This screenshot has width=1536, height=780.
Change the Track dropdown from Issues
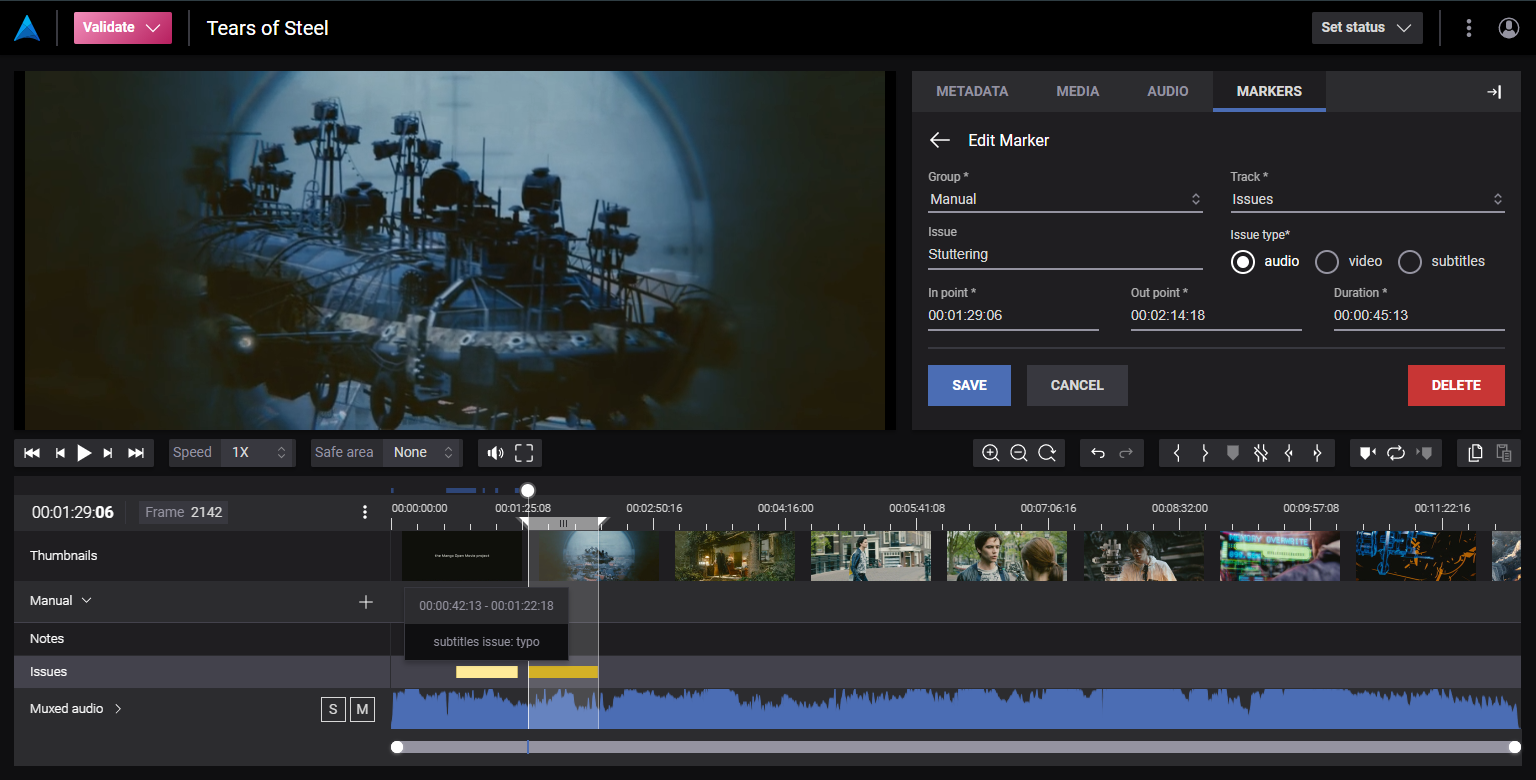pyautogui.click(x=1367, y=200)
